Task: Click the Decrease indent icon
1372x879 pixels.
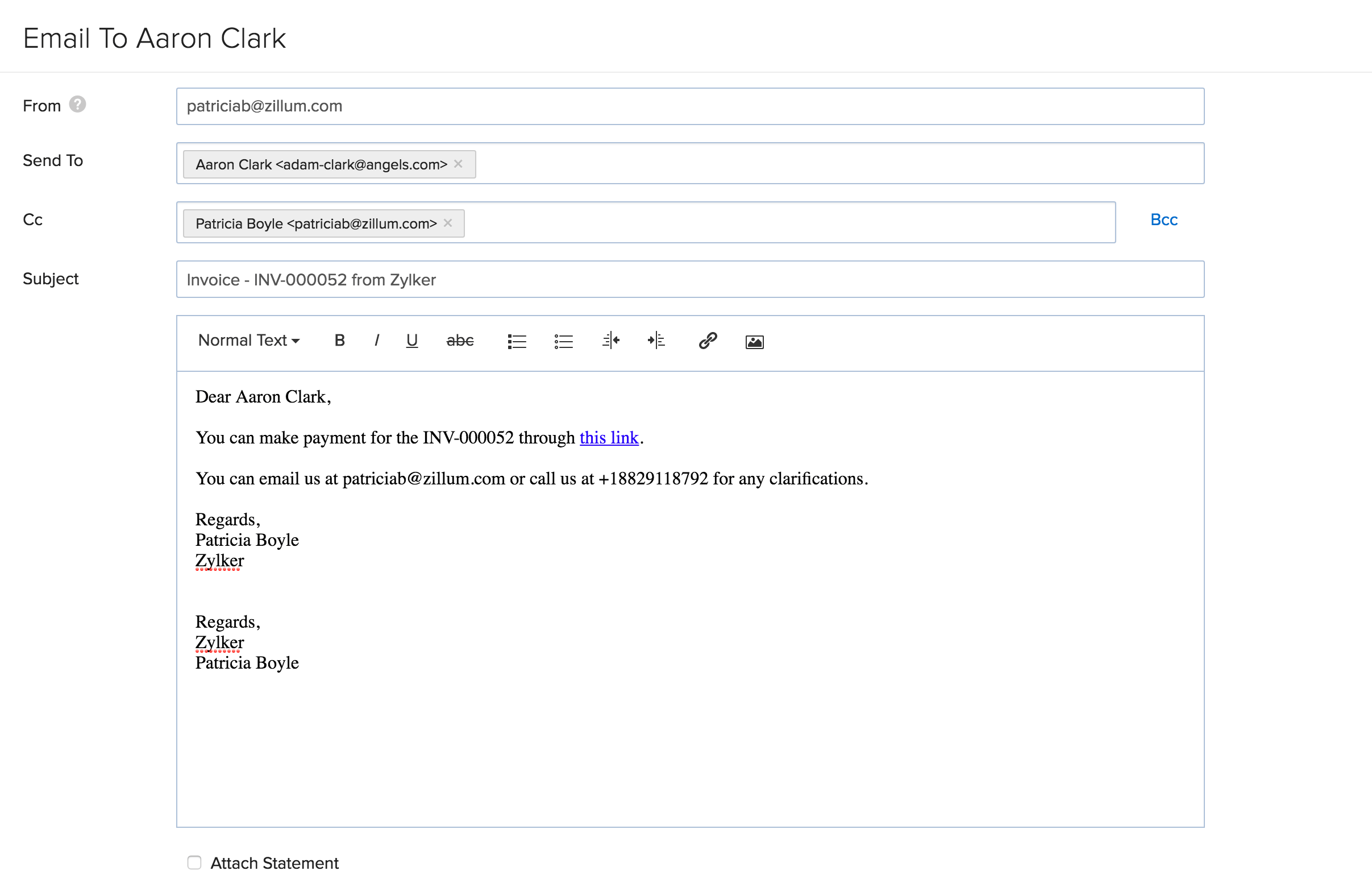Action: point(611,340)
